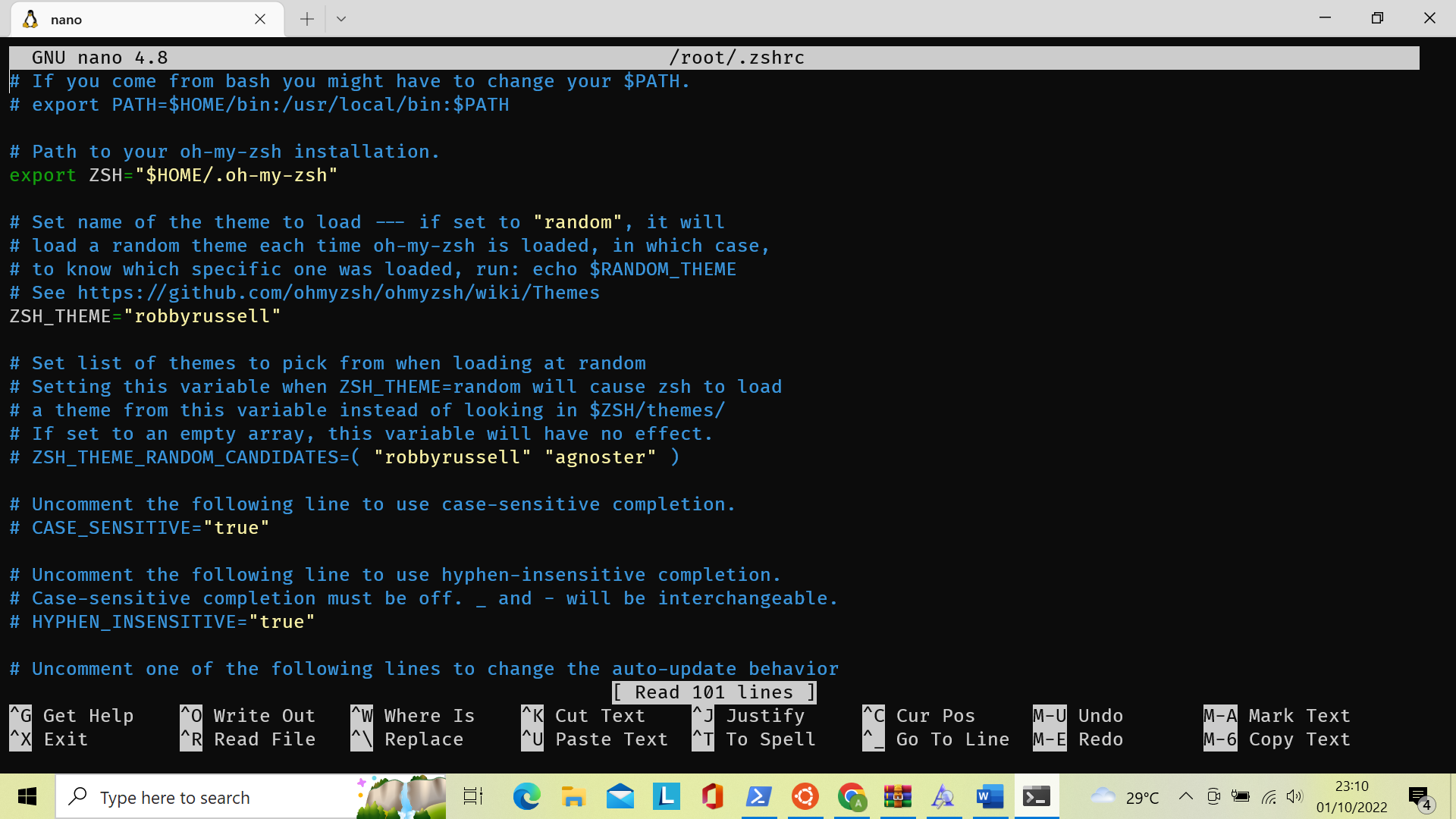Screen dimensions: 1456x819
Task: Open the new tab dropdown chevron
Action: 340,18
